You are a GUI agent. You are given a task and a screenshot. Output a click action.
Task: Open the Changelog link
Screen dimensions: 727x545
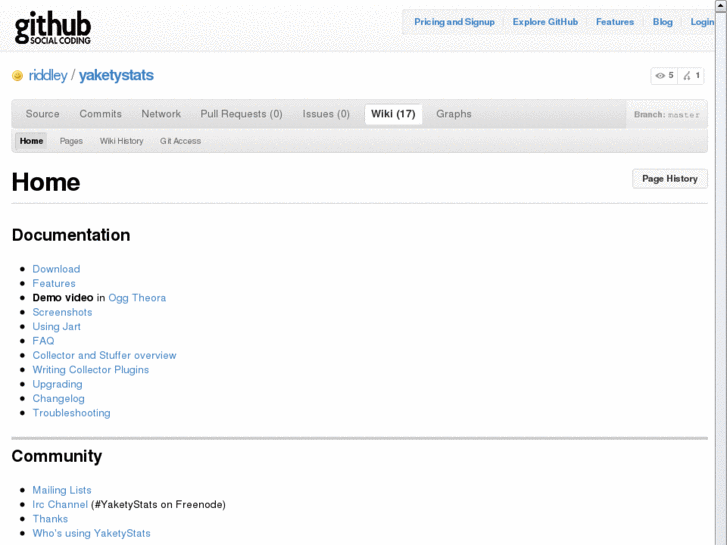click(58, 398)
